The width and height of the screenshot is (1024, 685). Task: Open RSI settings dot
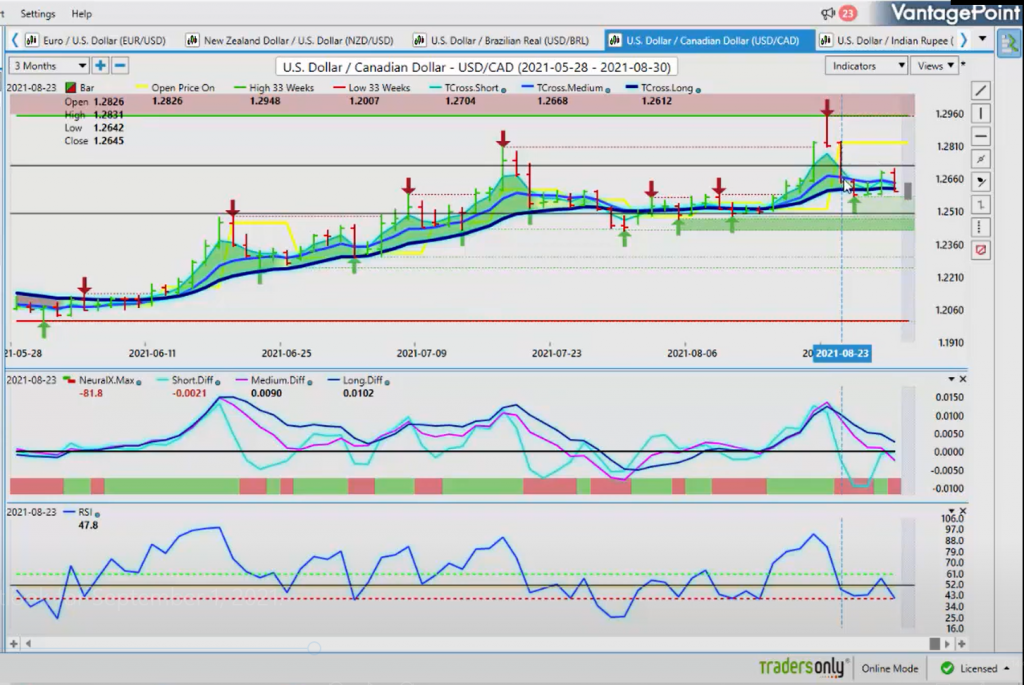click(97, 515)
